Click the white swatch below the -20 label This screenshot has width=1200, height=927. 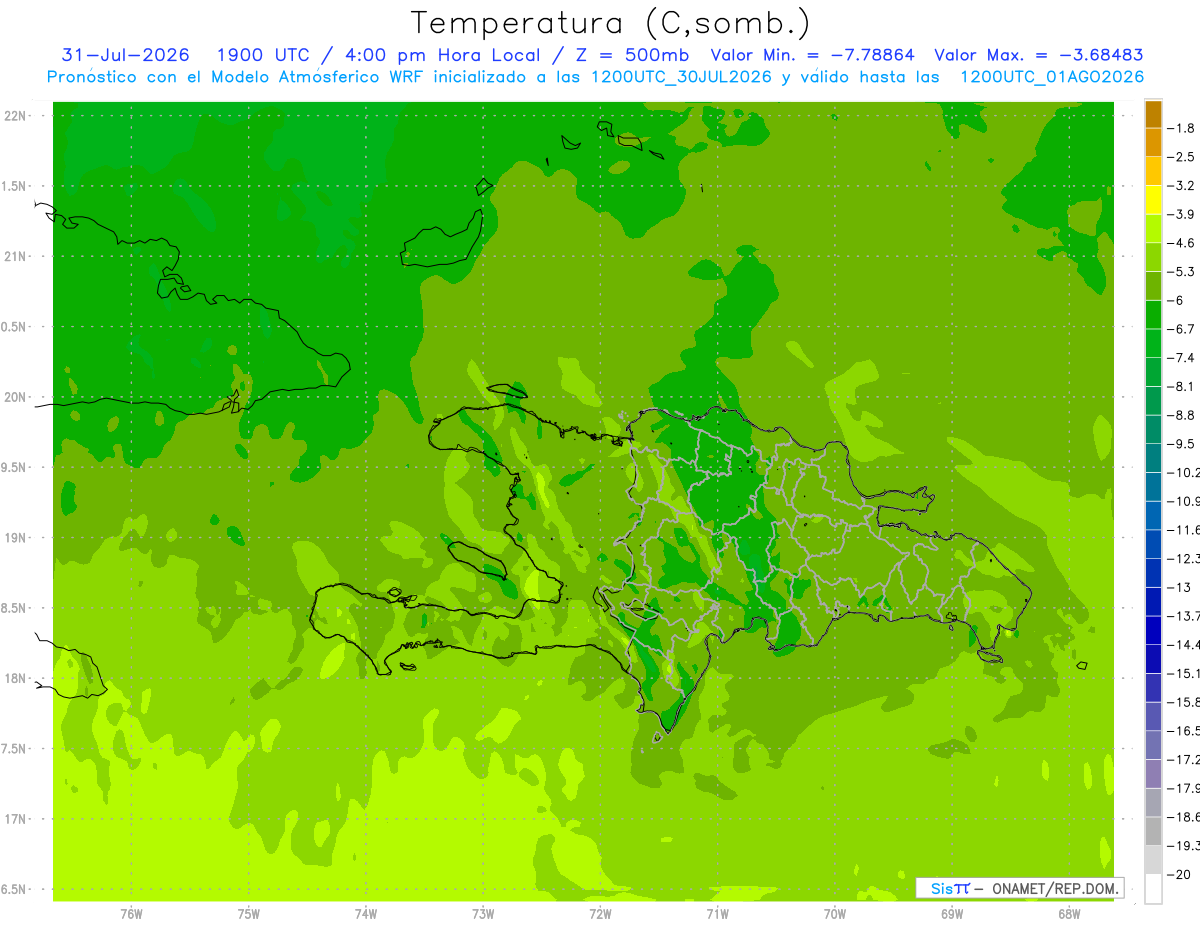(1153, 889)
